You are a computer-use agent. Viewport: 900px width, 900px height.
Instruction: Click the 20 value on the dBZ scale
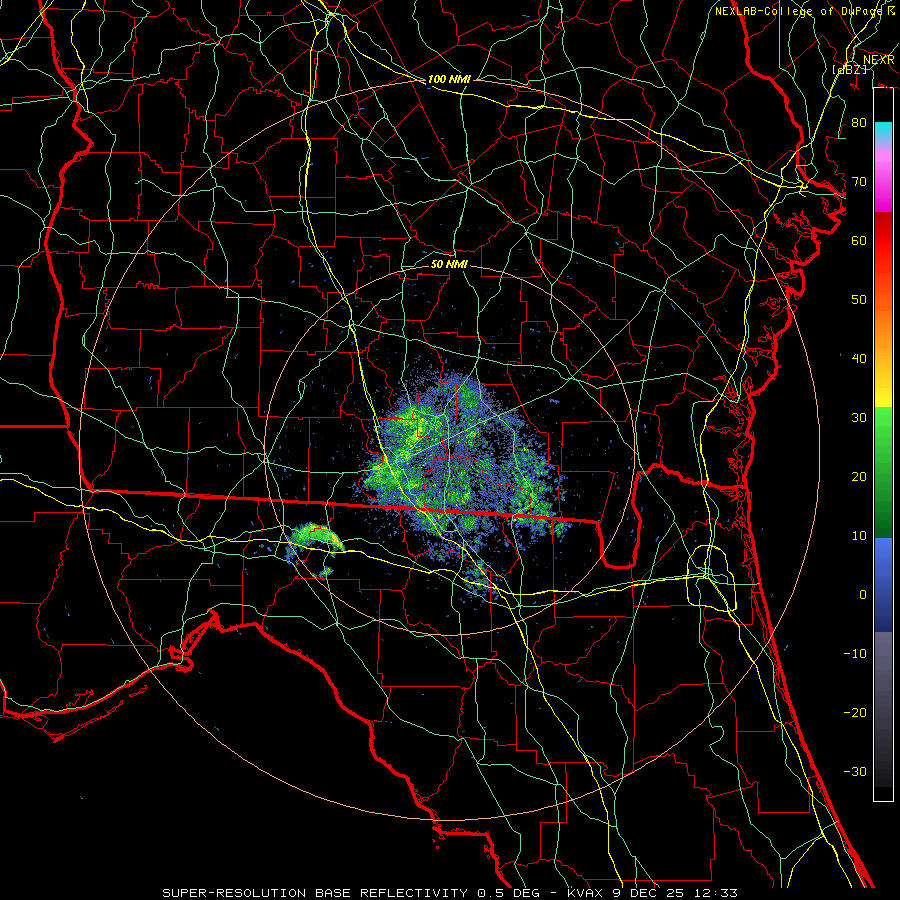point(859,477)
